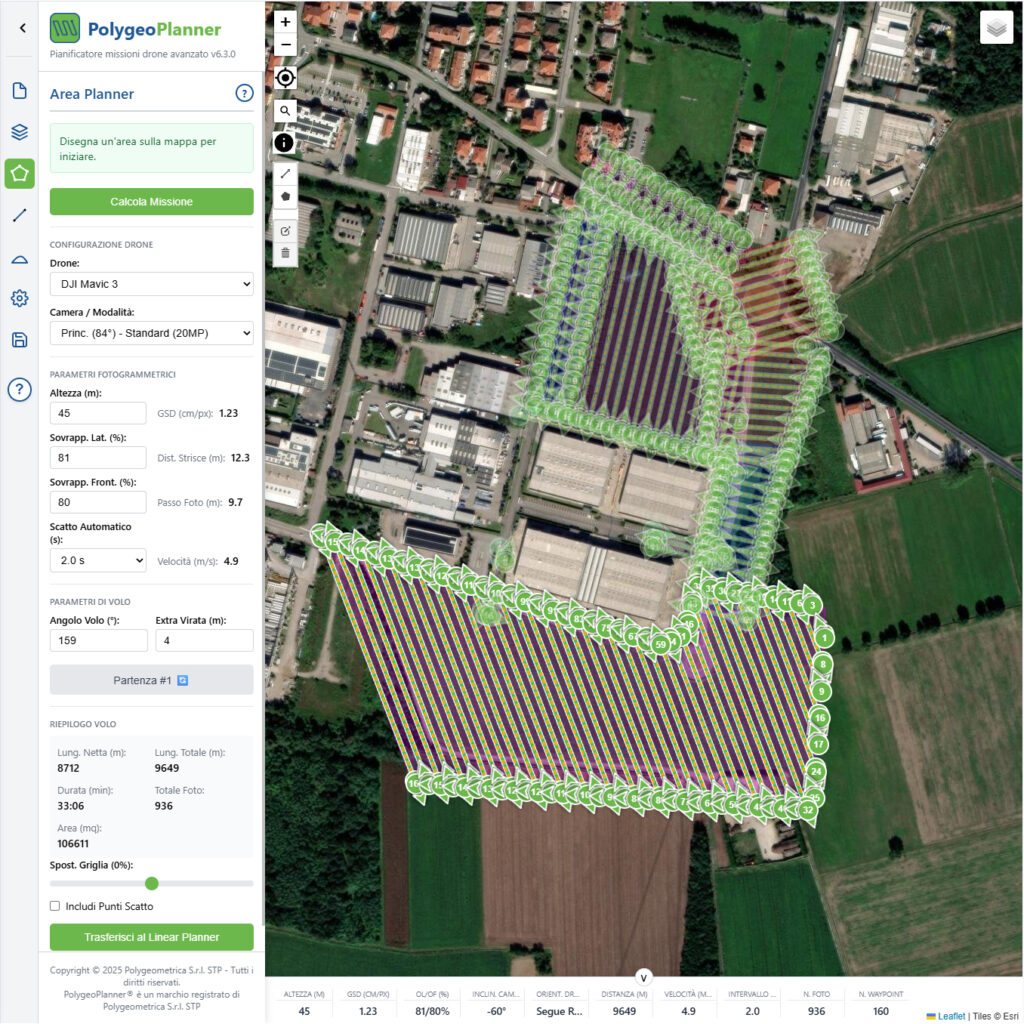Viewport: 1024px width, 1024px height.
Task: Click the black info icon on the map
Action: point(285,143)
